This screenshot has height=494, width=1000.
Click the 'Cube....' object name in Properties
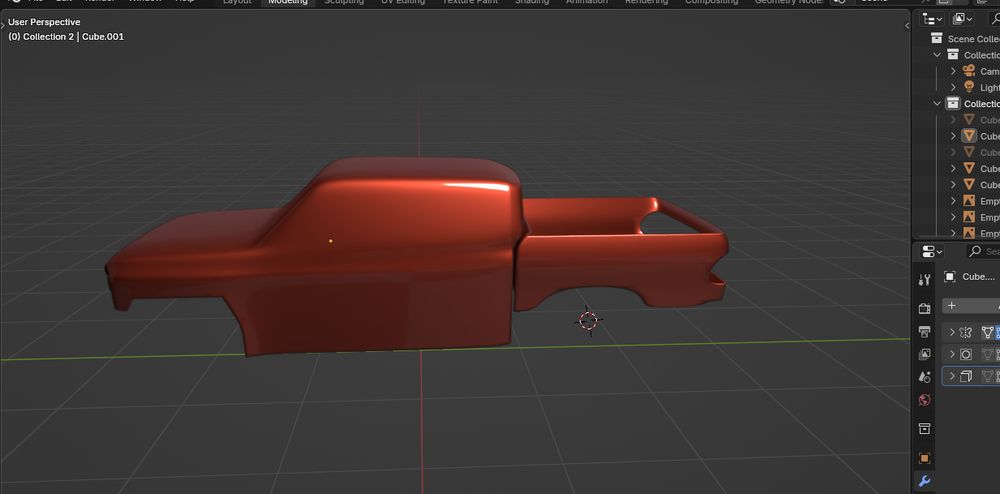[x=978, y=277]
